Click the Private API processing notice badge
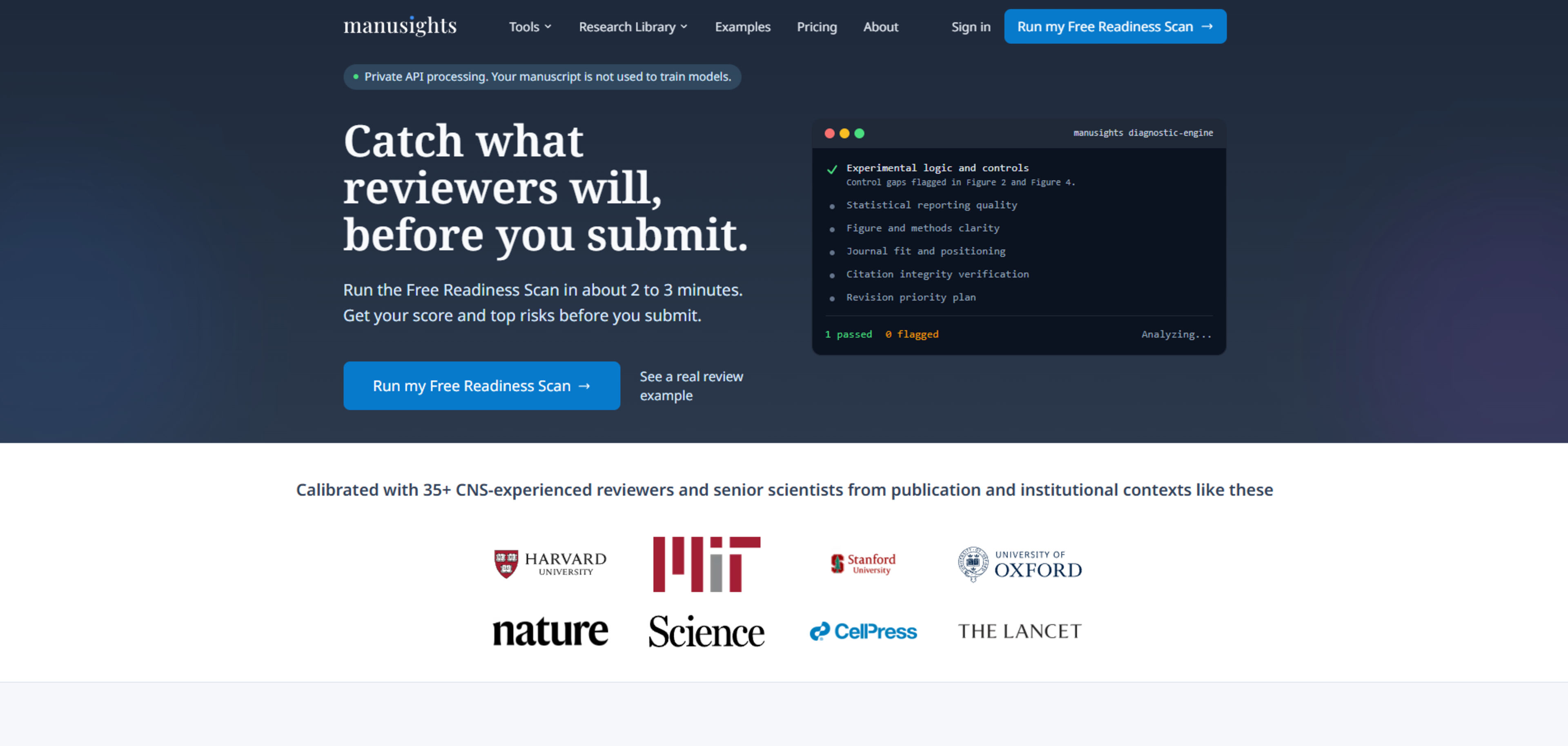 542,77
